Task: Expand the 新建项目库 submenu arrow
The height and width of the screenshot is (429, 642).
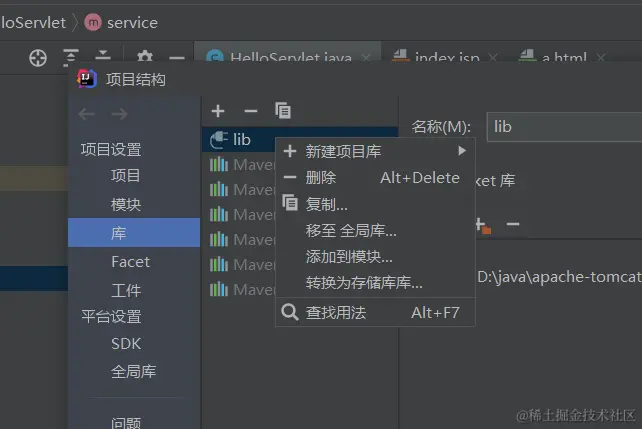Action: pos(462,151)
